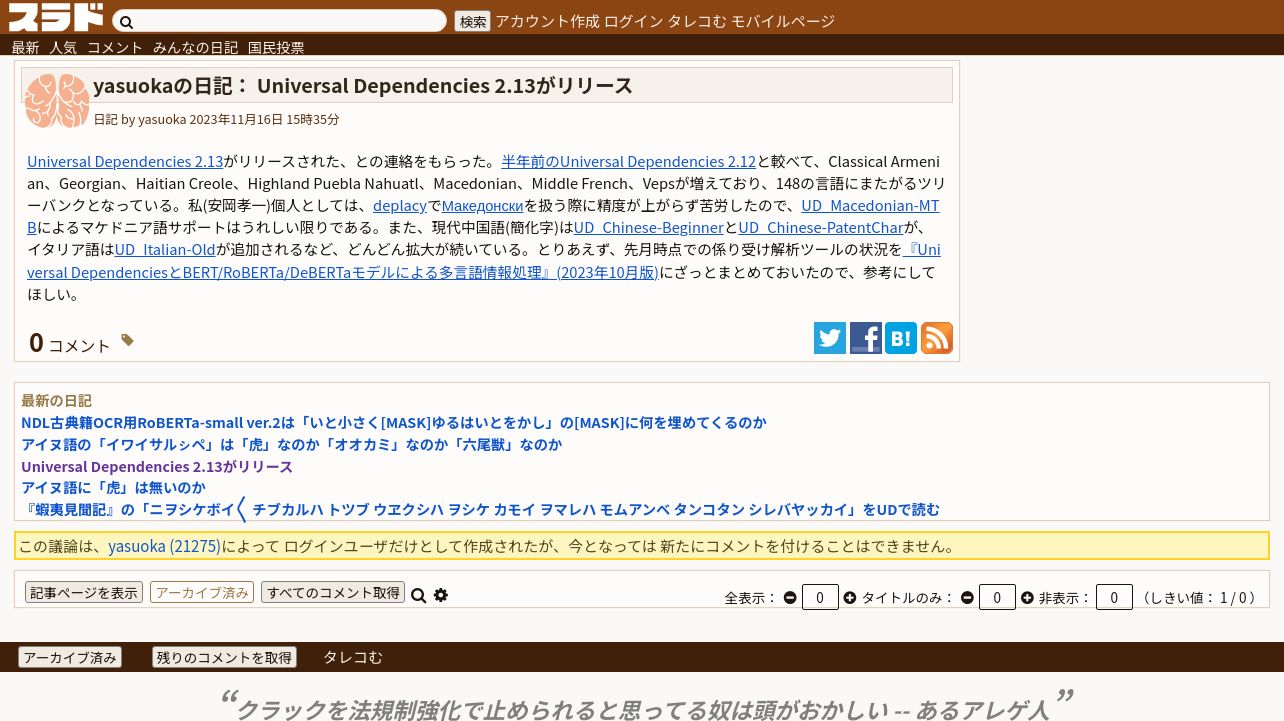Open UD_Italian-Old link
1284x721 pixels.
pyautogui.click(x=165, y=249)
